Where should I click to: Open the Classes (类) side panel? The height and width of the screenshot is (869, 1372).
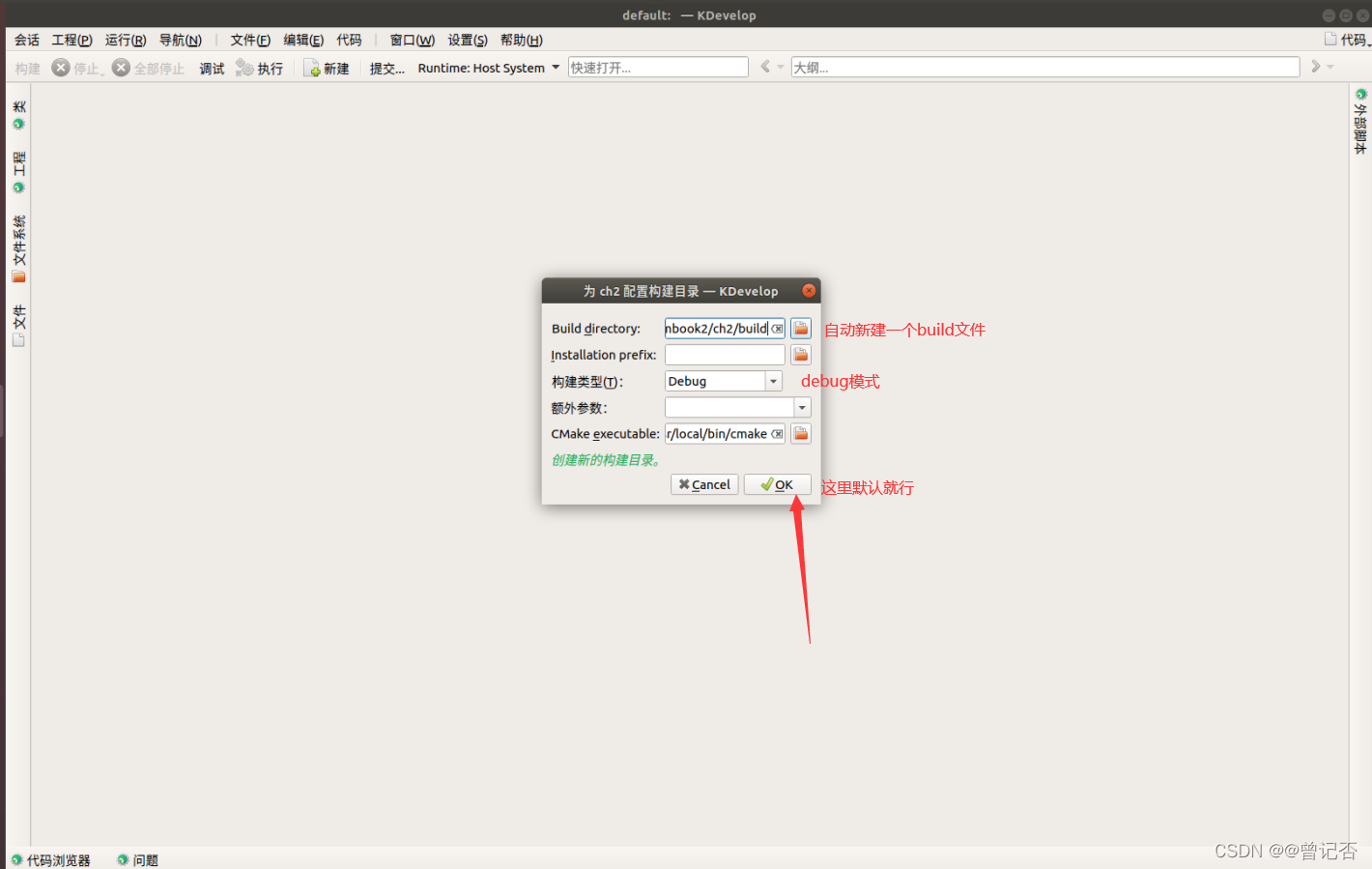[18, 114]
